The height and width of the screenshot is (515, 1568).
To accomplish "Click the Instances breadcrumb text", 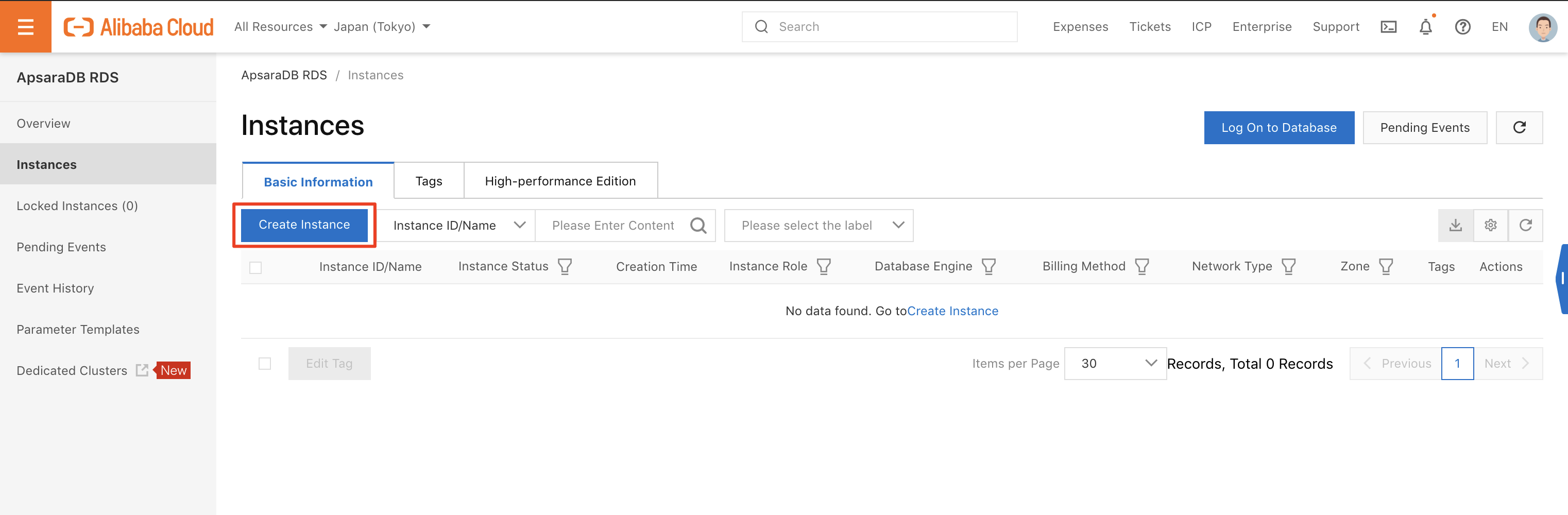I will click(x=375, y=75).
